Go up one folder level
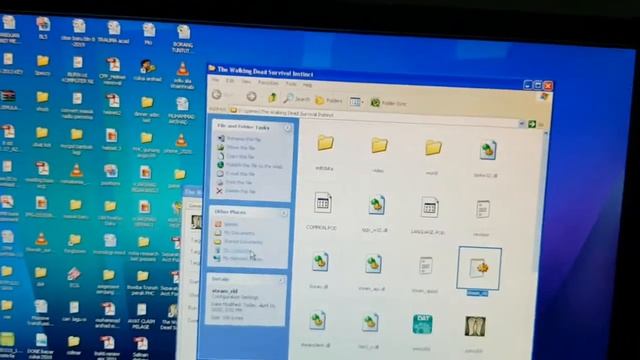 tap(273, 98)
